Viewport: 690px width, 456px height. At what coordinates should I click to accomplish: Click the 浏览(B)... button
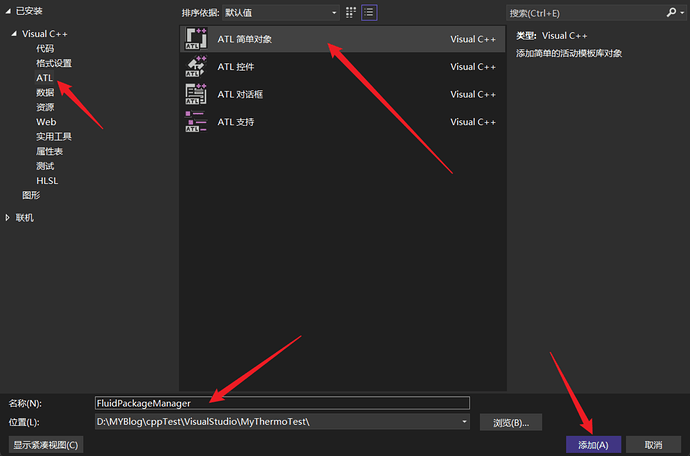511,423
